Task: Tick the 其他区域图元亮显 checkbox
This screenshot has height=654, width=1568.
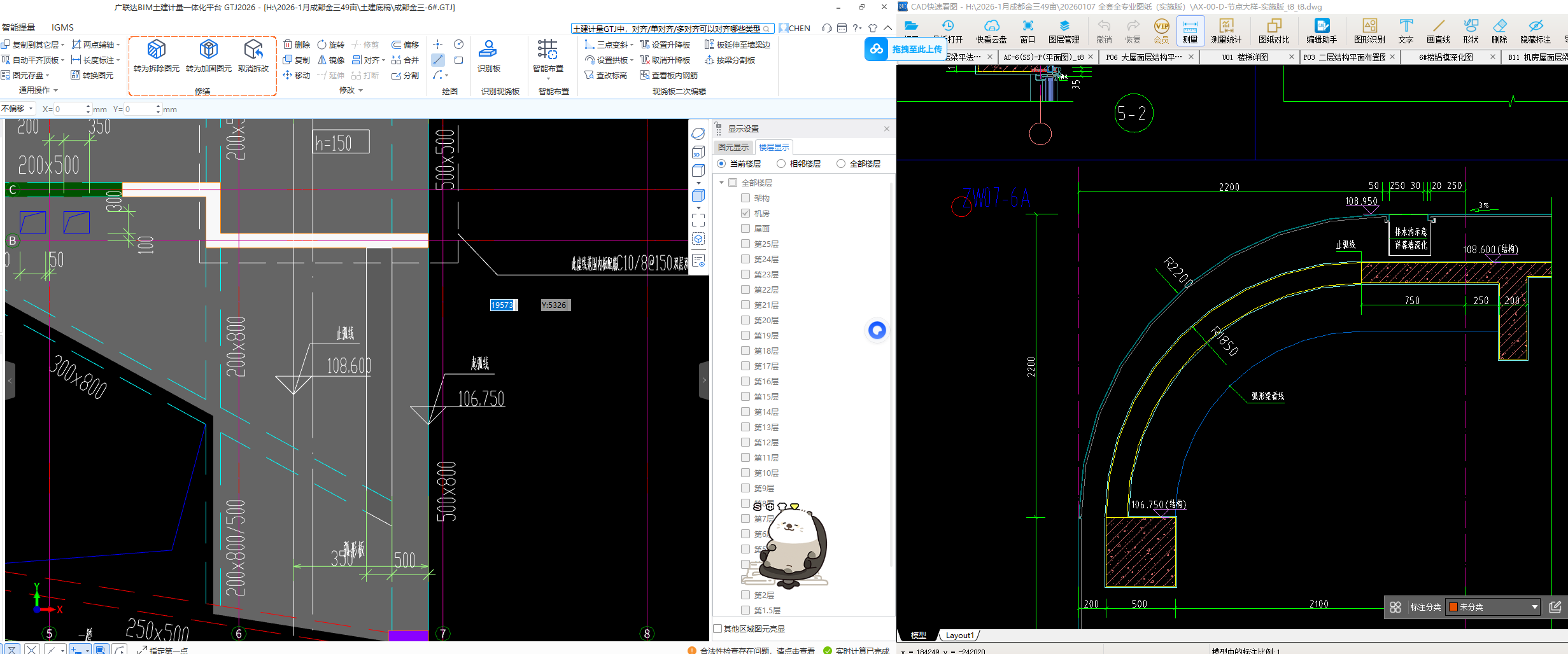Action: [x=718, y=629]
